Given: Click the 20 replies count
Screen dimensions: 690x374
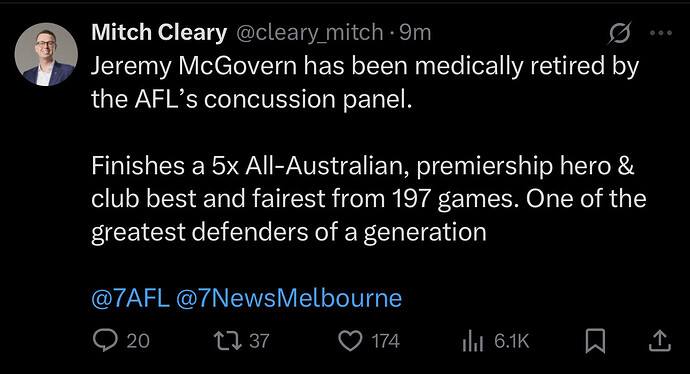Looking at the screenshot, I should pos(138,341).
